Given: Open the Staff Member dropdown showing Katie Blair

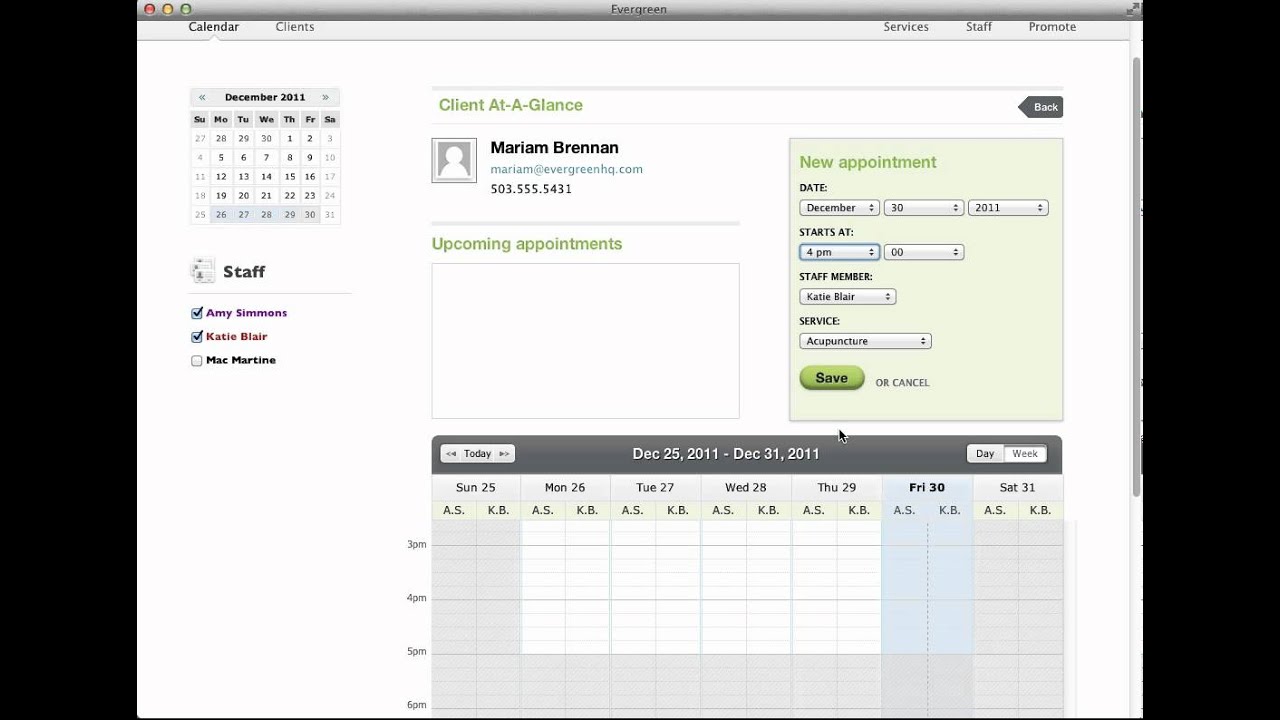Looking at the screenshot, I should pos(847,297).
